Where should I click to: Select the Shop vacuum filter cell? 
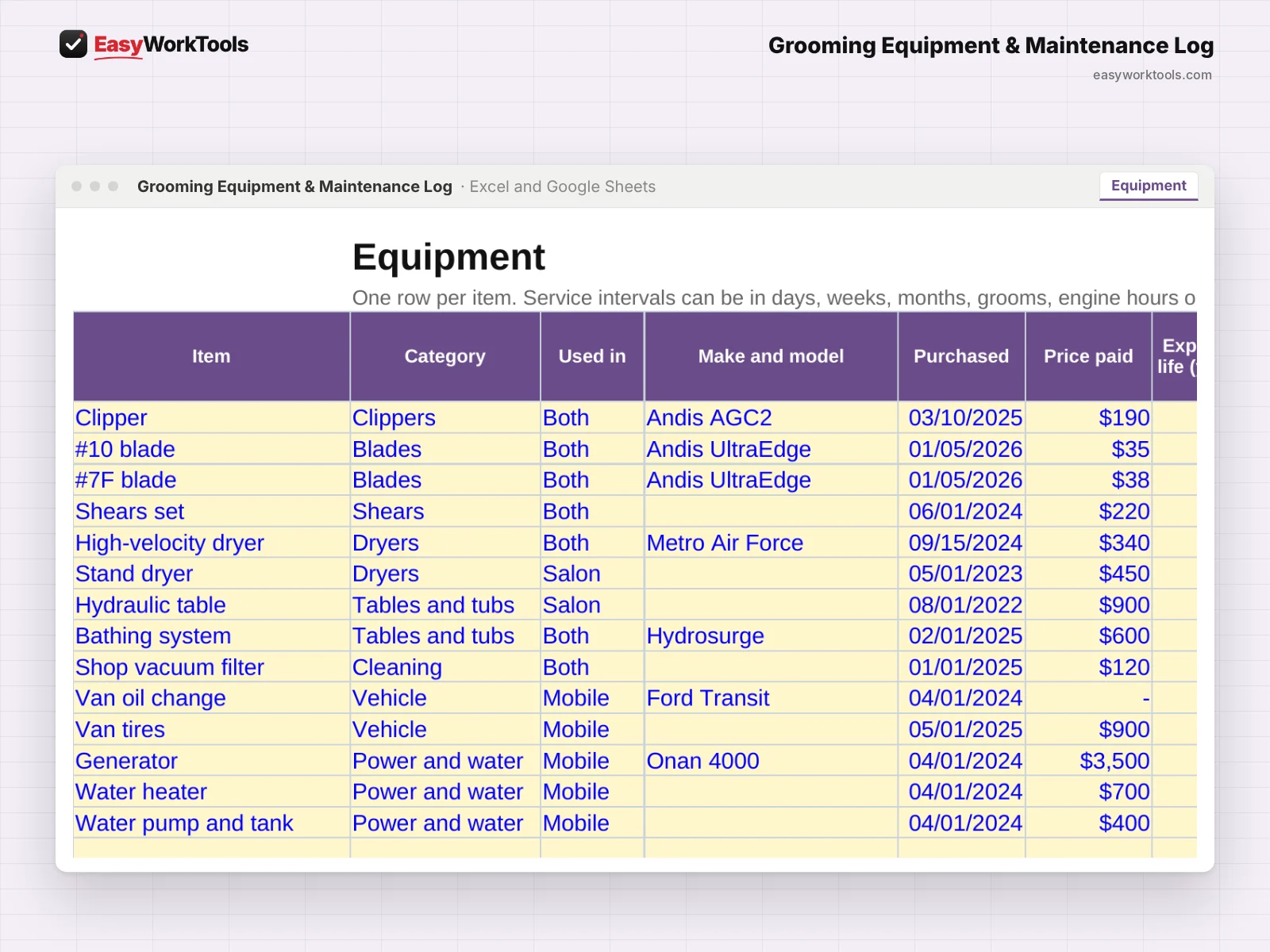pos(211,667)
